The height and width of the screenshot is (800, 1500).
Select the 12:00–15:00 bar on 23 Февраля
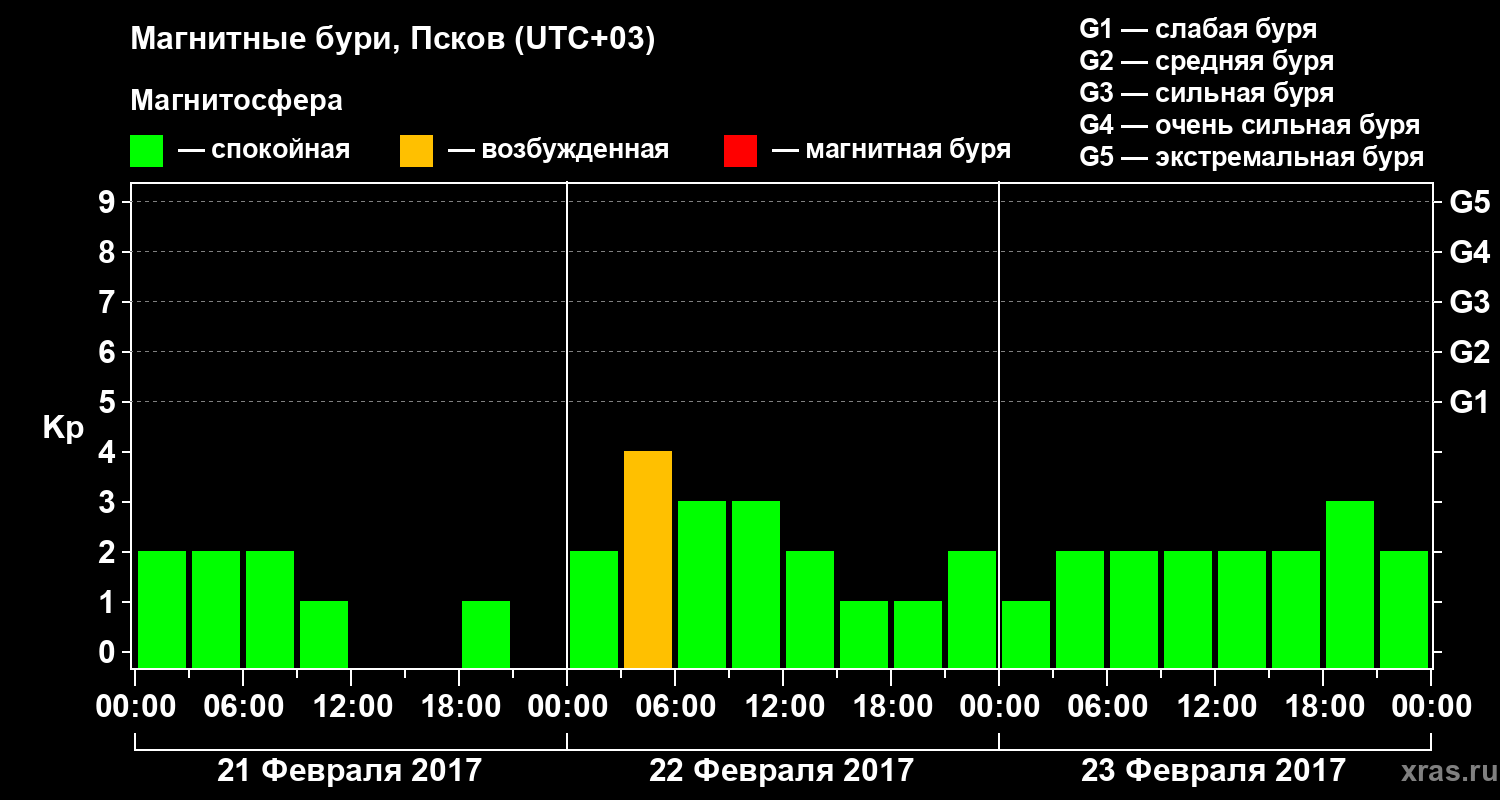[x=1242, y=610]
